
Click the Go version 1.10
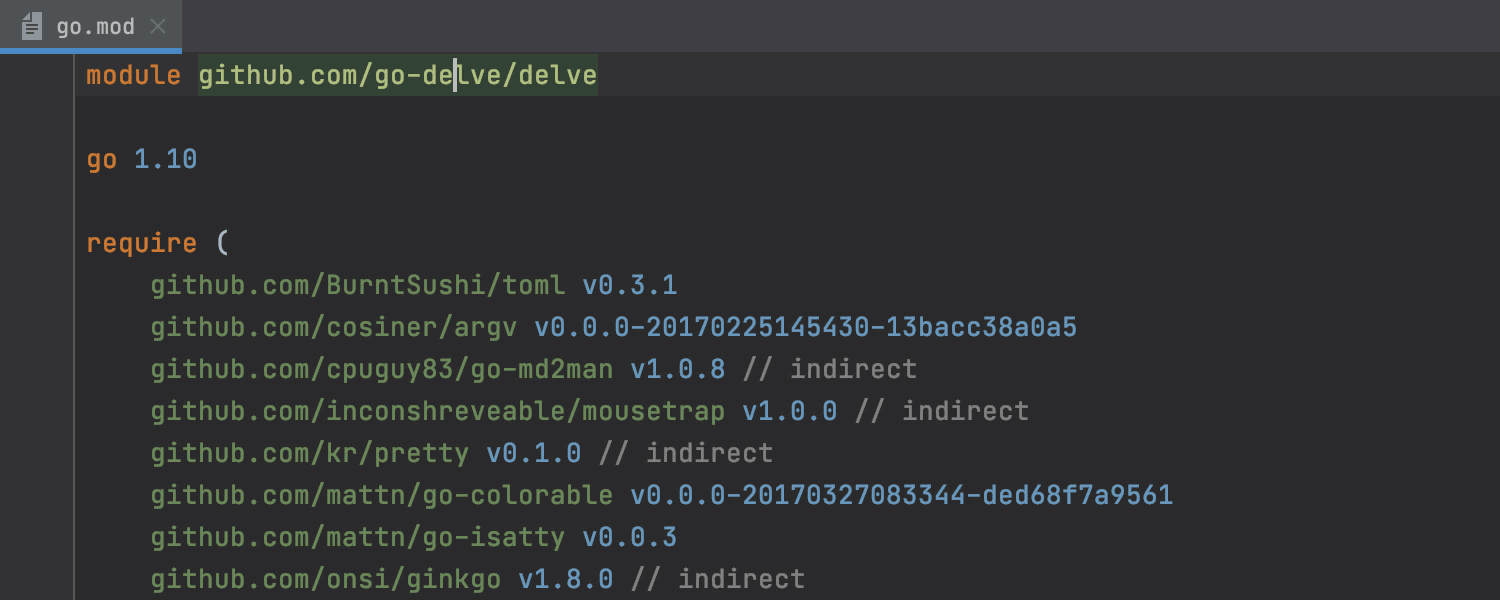pyautogui.click(x=166, y=159)
